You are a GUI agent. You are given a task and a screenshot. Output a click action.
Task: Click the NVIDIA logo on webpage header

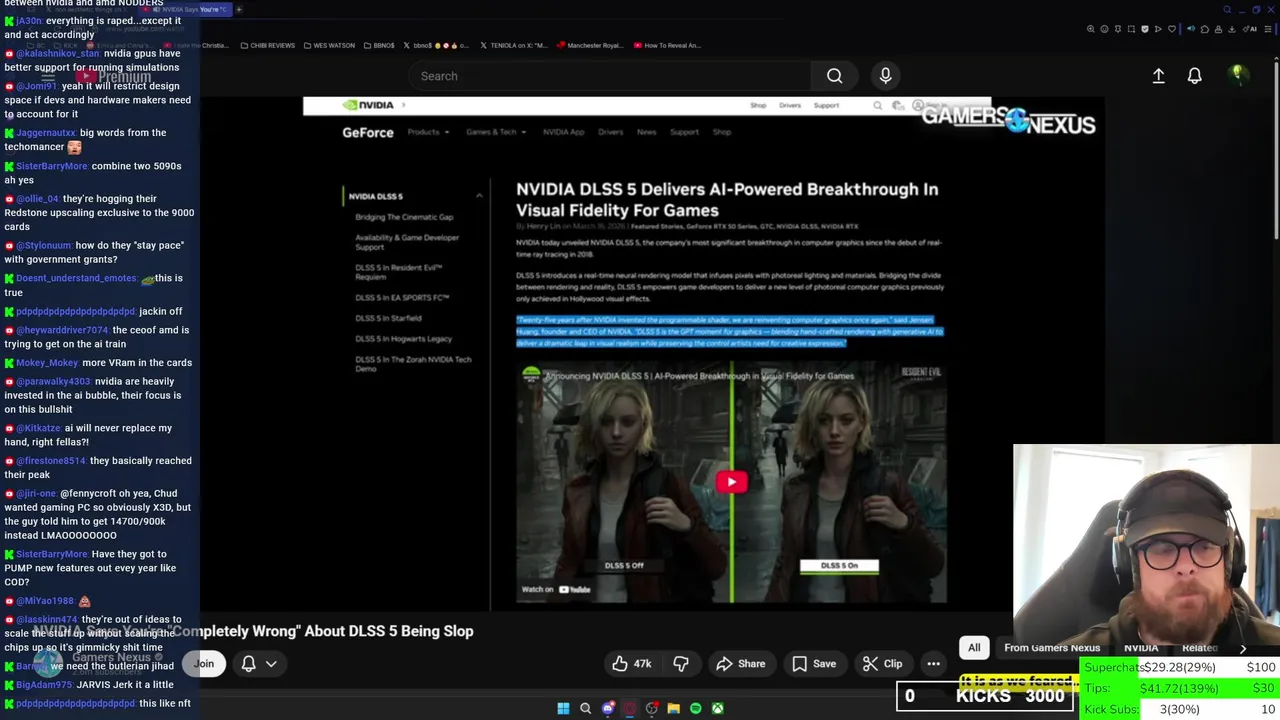point(367,105)
